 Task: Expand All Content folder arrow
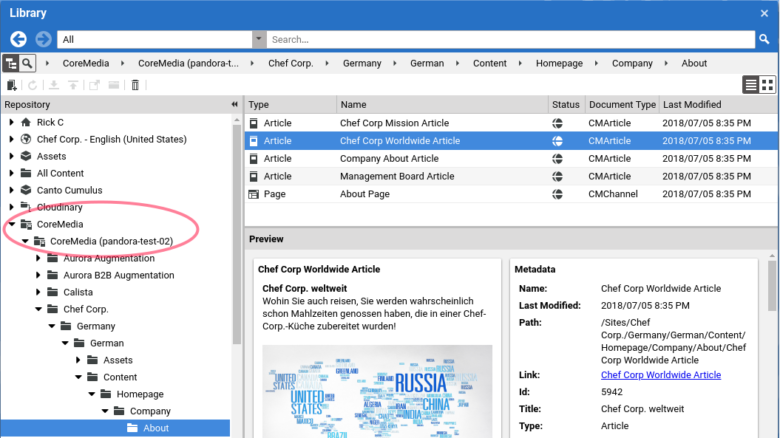(x=11, y=173)
